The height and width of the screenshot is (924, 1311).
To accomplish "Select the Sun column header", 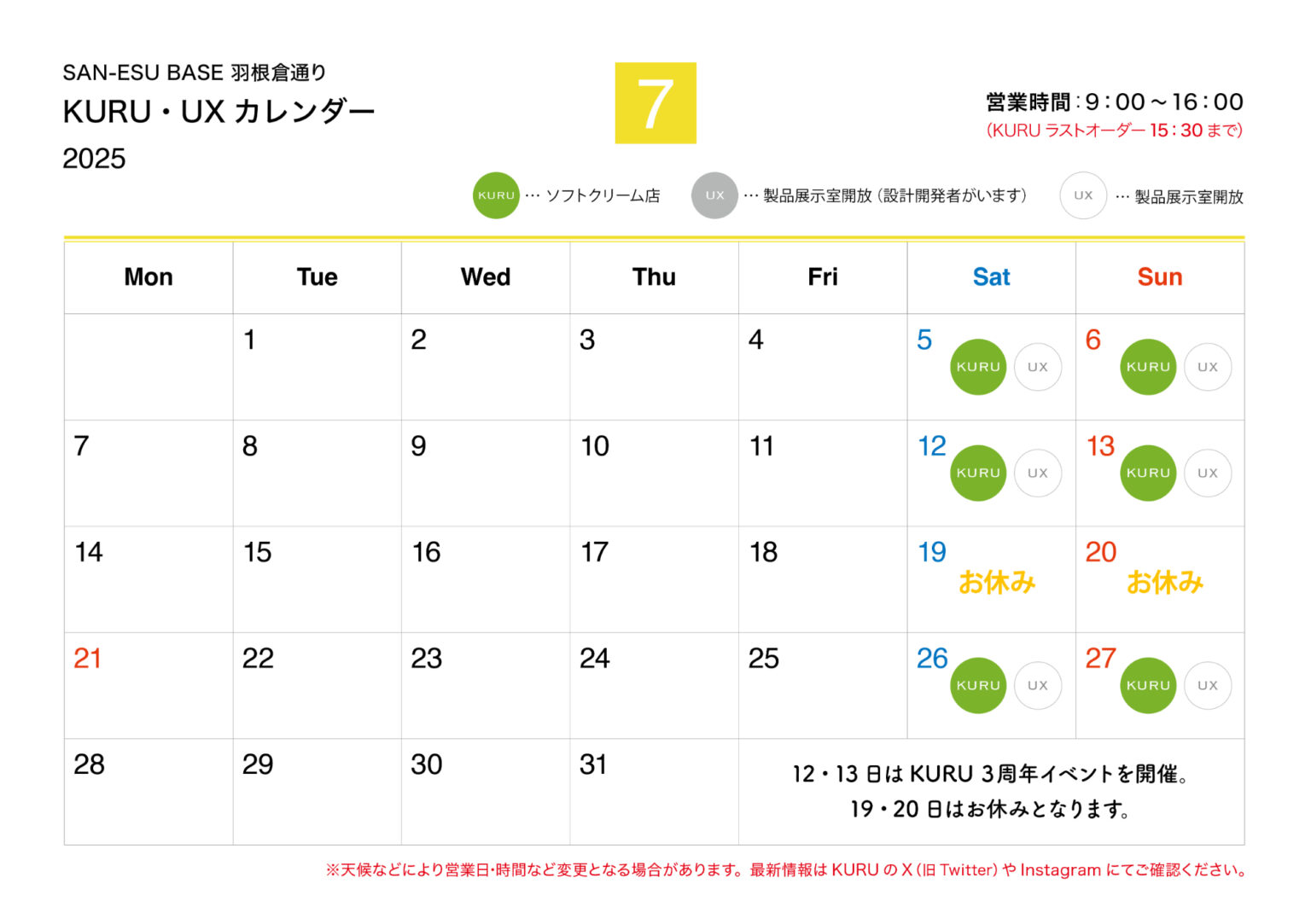I will [x=1160, y=277].
